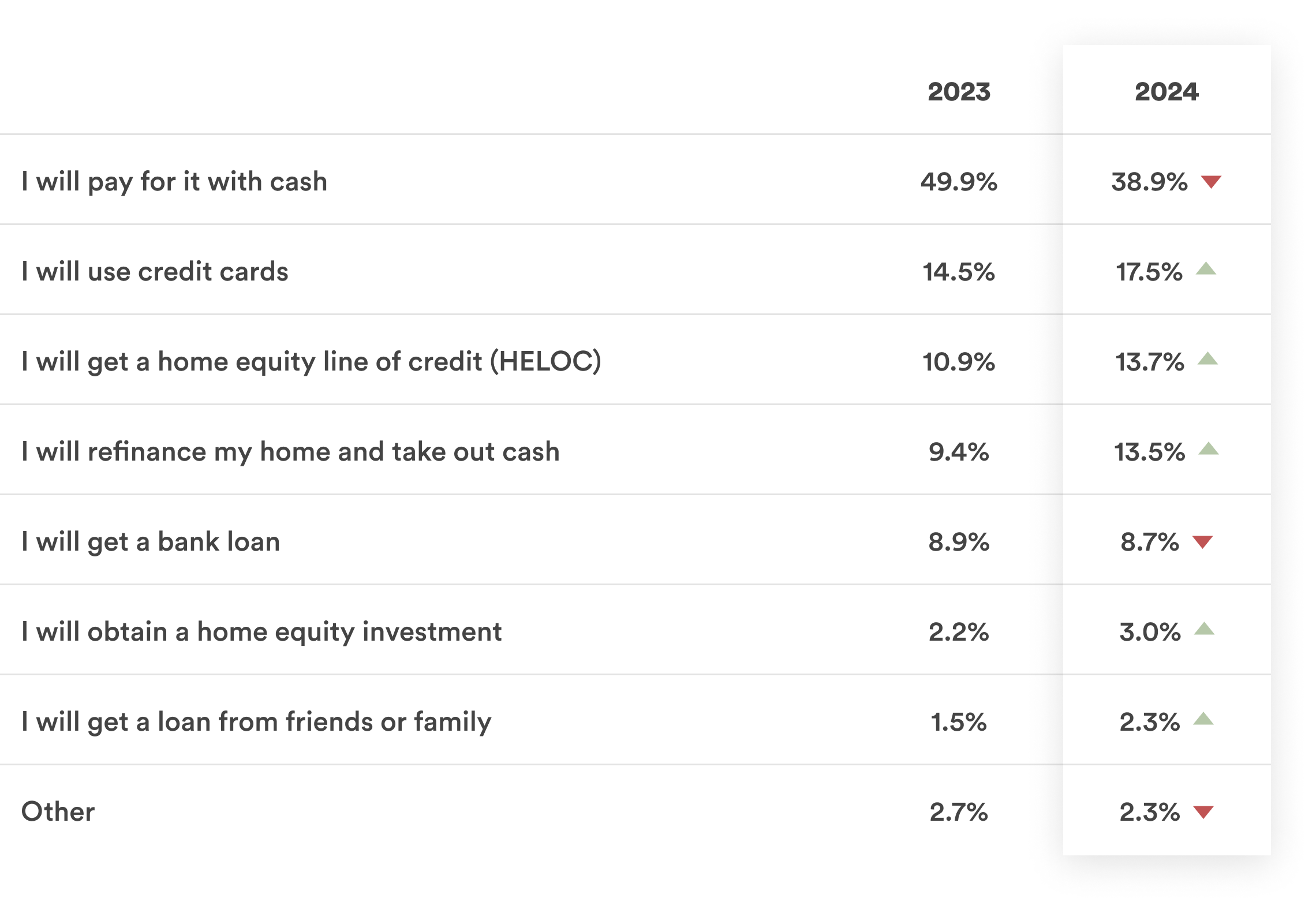Select the 2024 column header

1167,92
